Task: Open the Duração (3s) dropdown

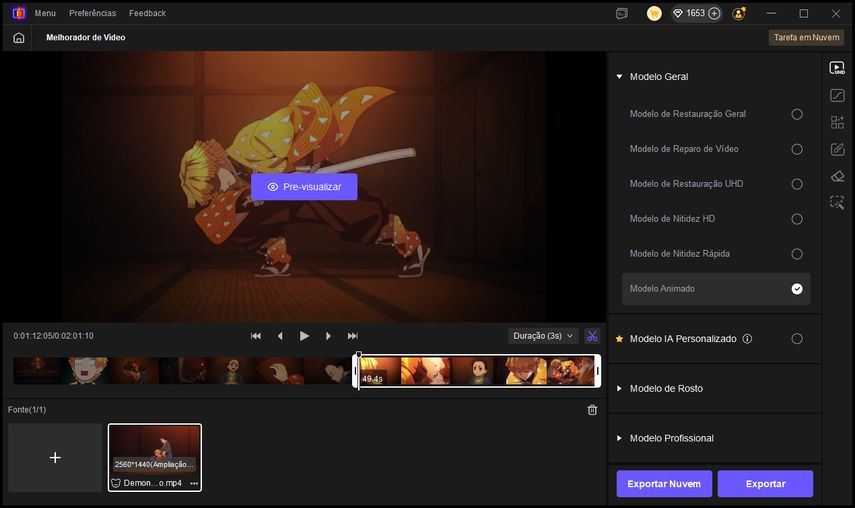Action: coord(542,336)
